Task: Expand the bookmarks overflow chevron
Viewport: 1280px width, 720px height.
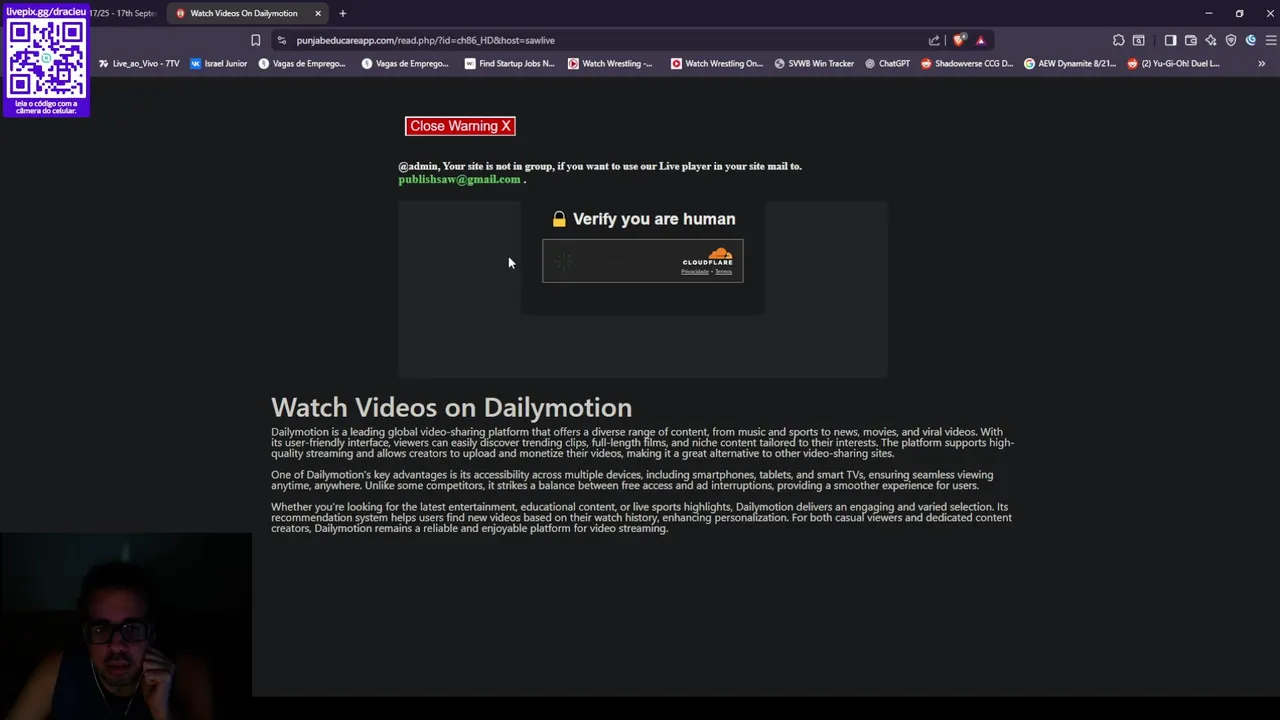Action: click(x=1261, y=63)
